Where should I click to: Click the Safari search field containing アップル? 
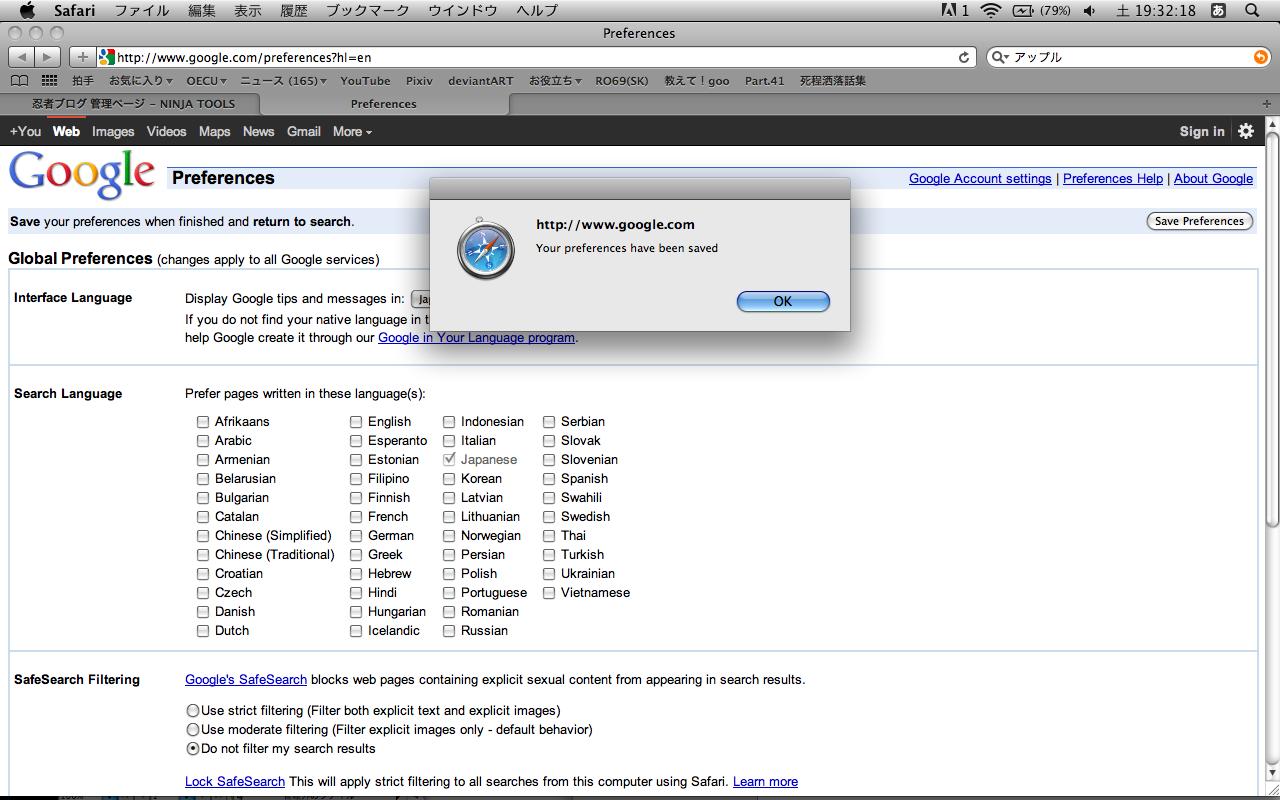[1129, 57]
